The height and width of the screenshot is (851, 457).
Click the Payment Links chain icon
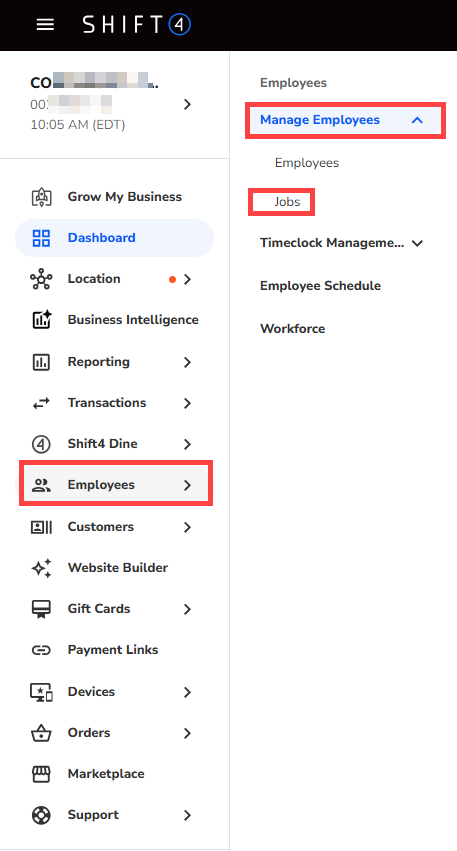pos(41,650)
